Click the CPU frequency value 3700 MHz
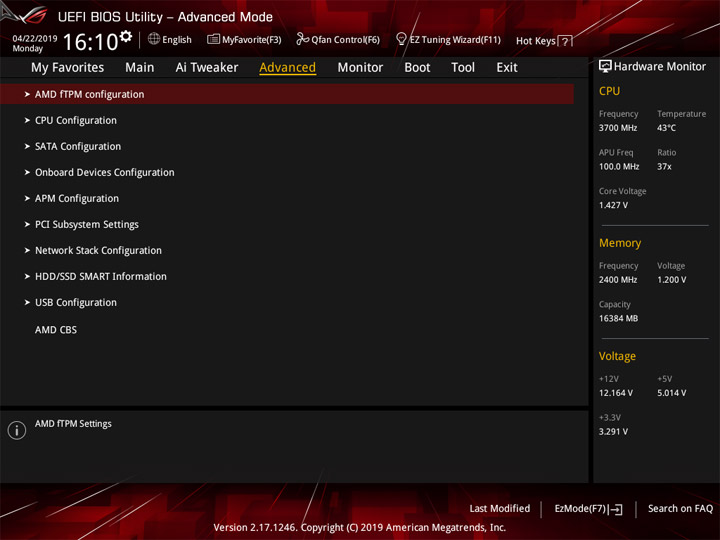Screen dimensions: 720x540 (618, 128)
